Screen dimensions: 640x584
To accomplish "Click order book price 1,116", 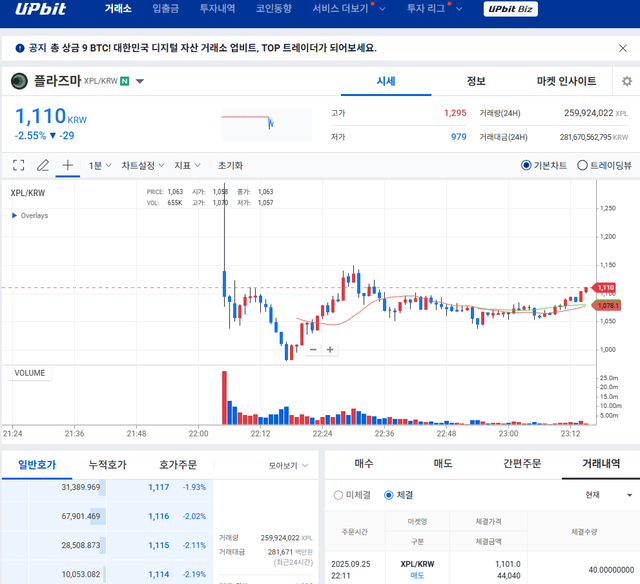I will (x=159, y=516).
